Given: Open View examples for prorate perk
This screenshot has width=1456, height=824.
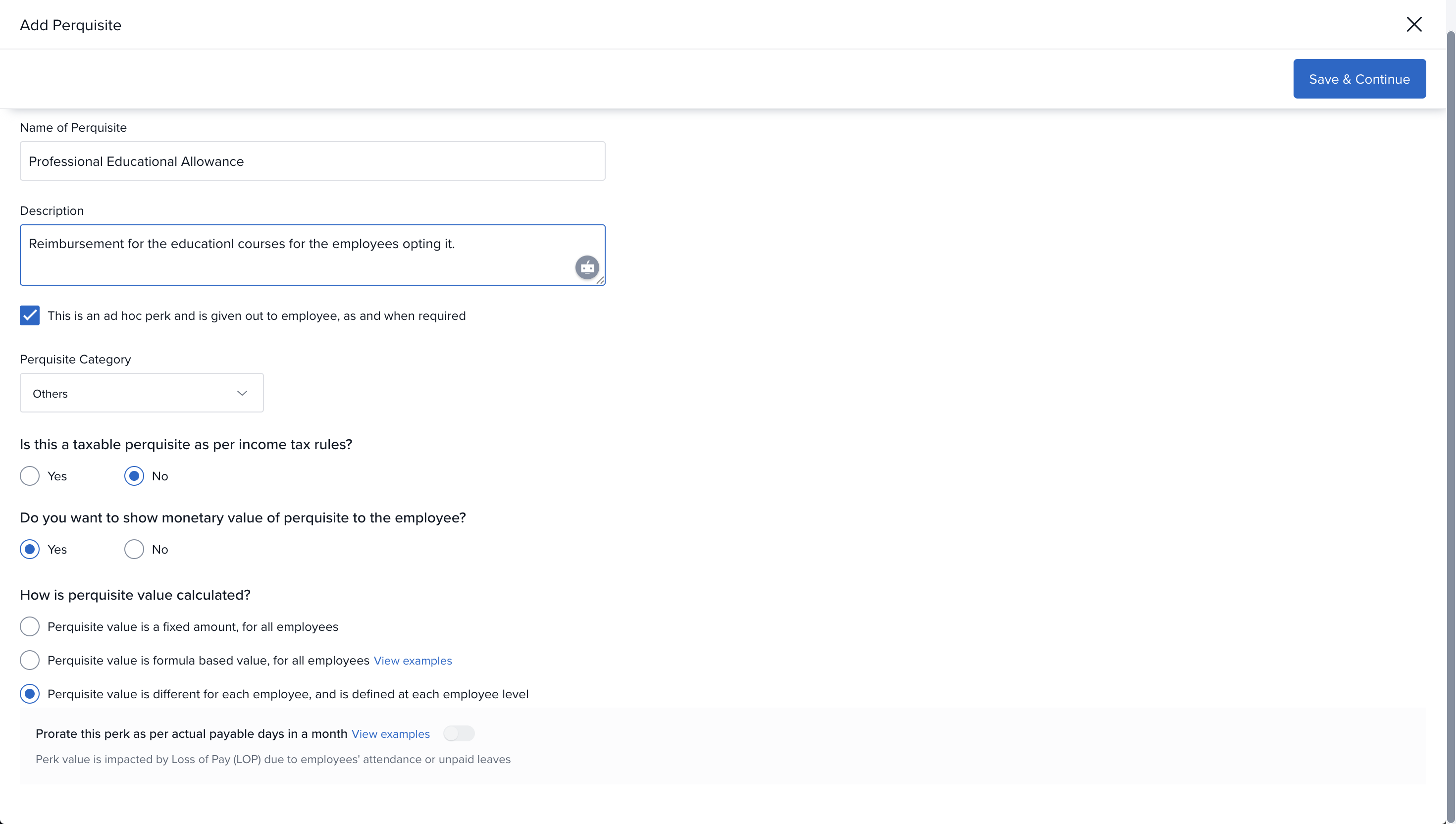Looking at the screenshot, I should tap(390, 734).
